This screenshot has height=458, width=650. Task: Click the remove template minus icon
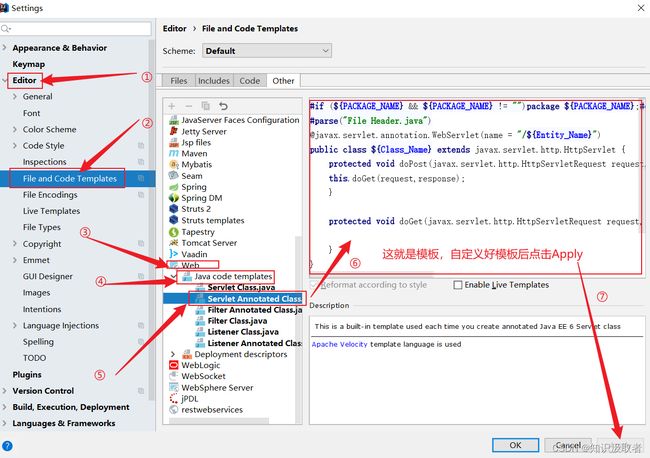(x=189, y=106)
